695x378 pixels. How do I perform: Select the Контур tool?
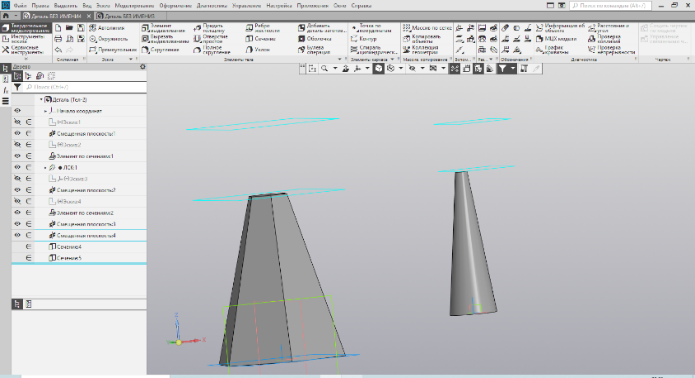pos(364,39)
